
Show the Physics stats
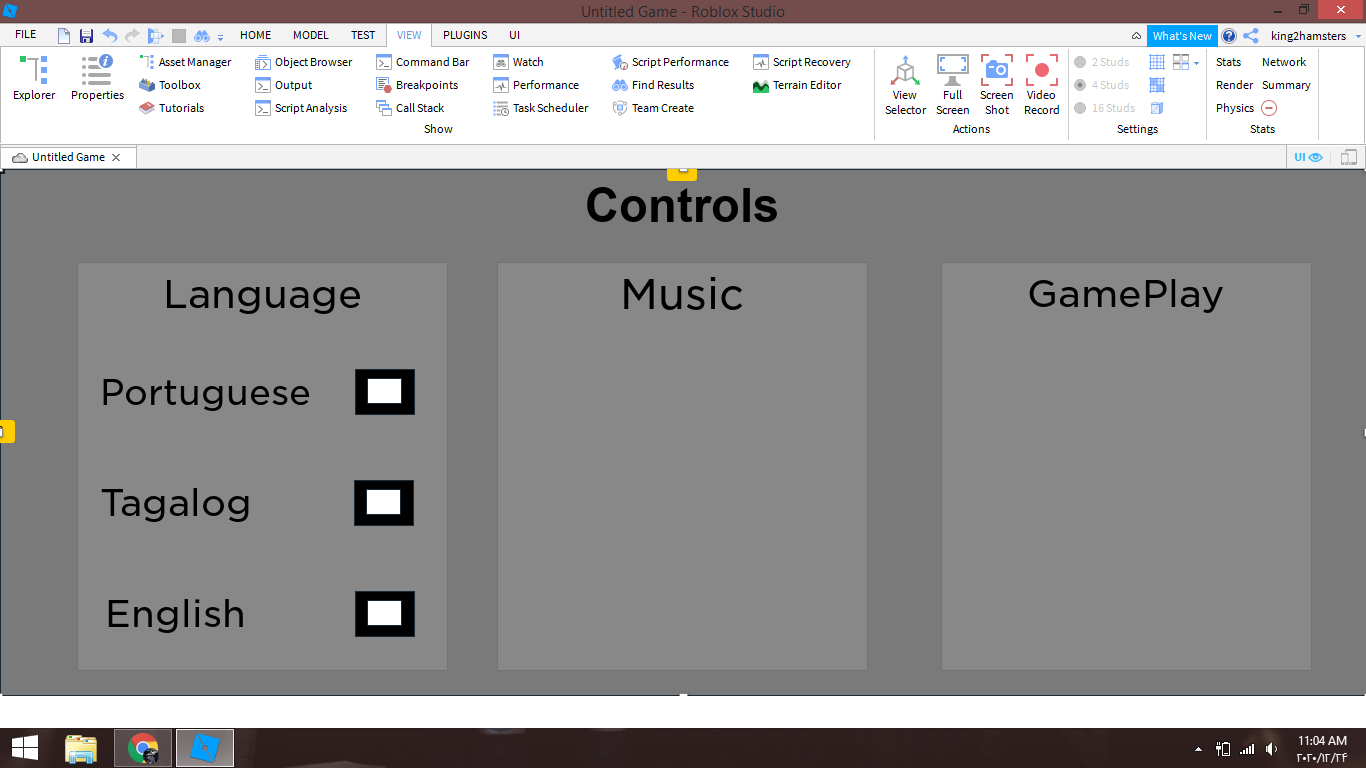[1235, 108]
